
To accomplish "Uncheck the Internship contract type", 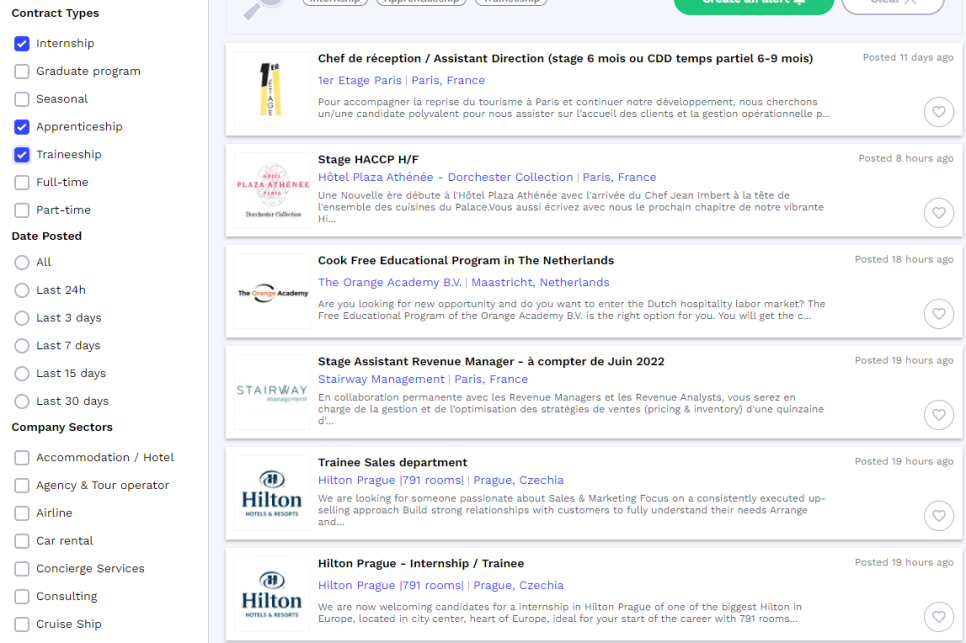I will (22, 44).
